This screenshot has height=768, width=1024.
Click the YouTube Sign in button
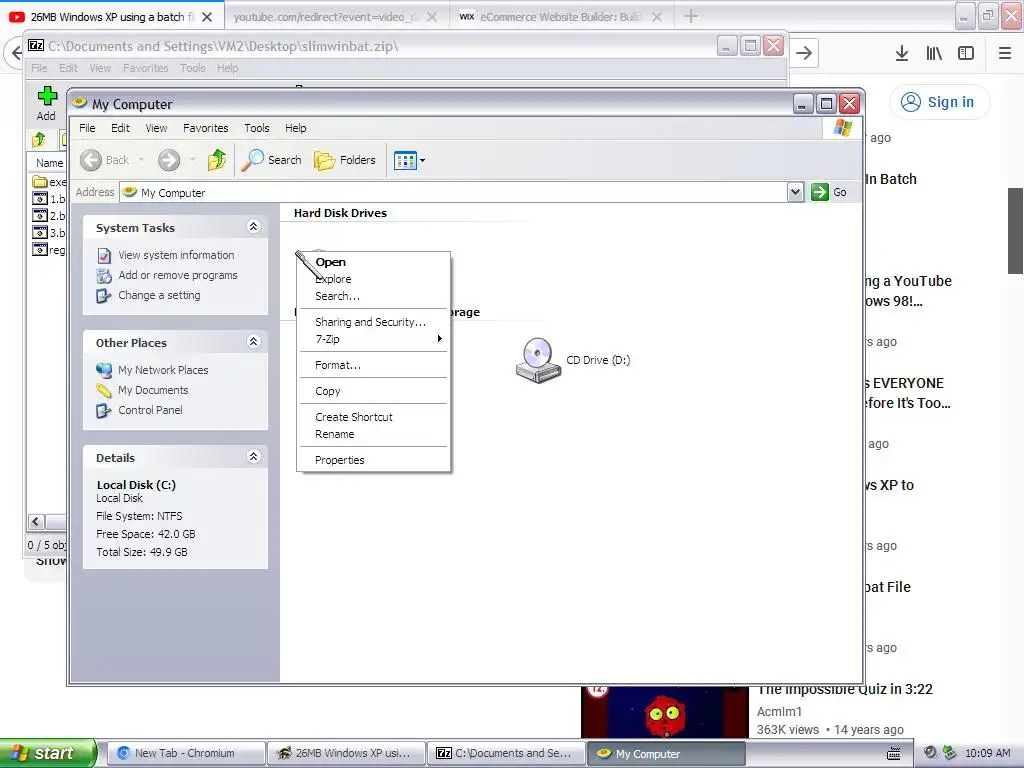coord(938,102)
